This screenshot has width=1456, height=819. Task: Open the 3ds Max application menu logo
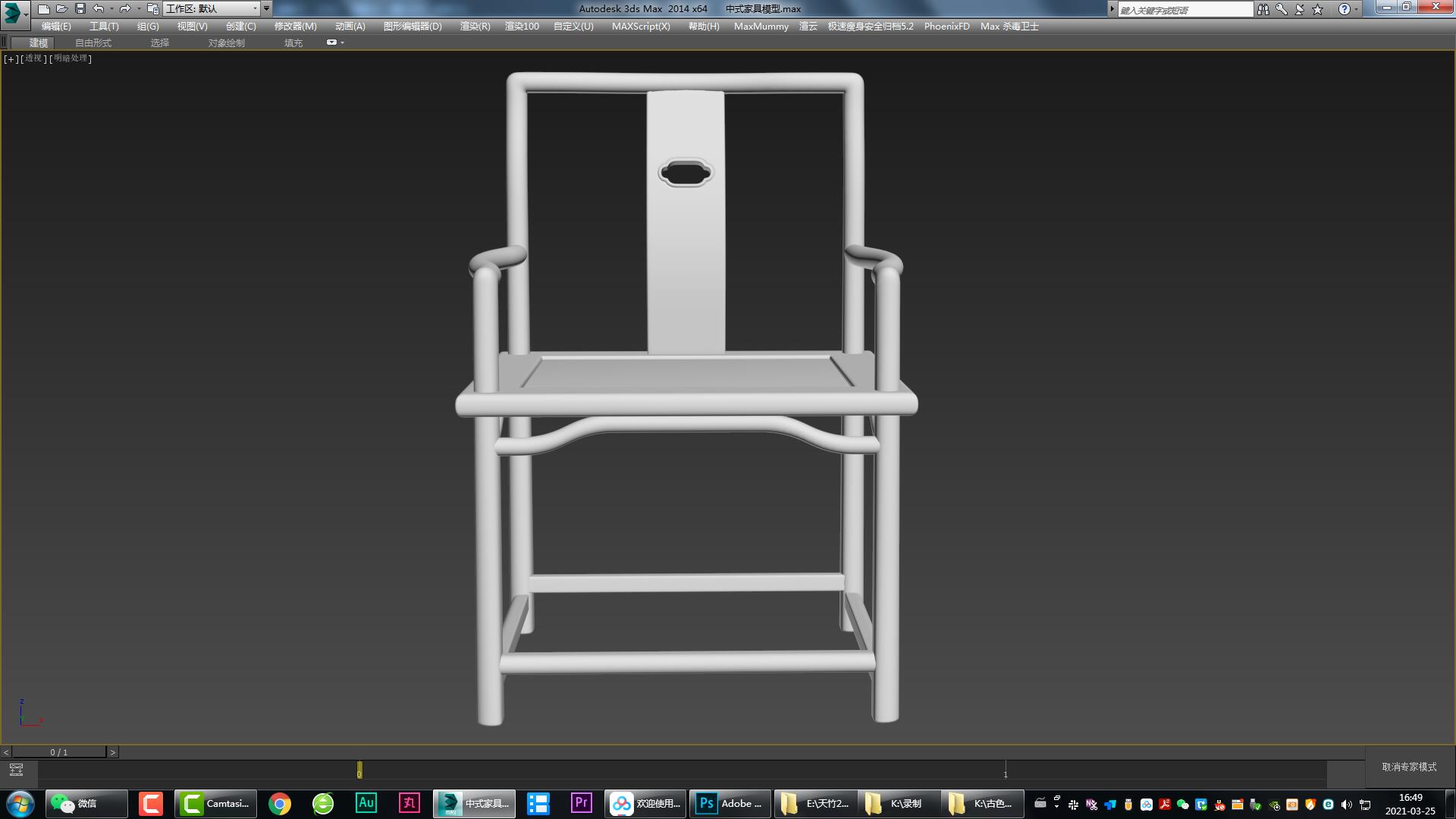[14, 13]
